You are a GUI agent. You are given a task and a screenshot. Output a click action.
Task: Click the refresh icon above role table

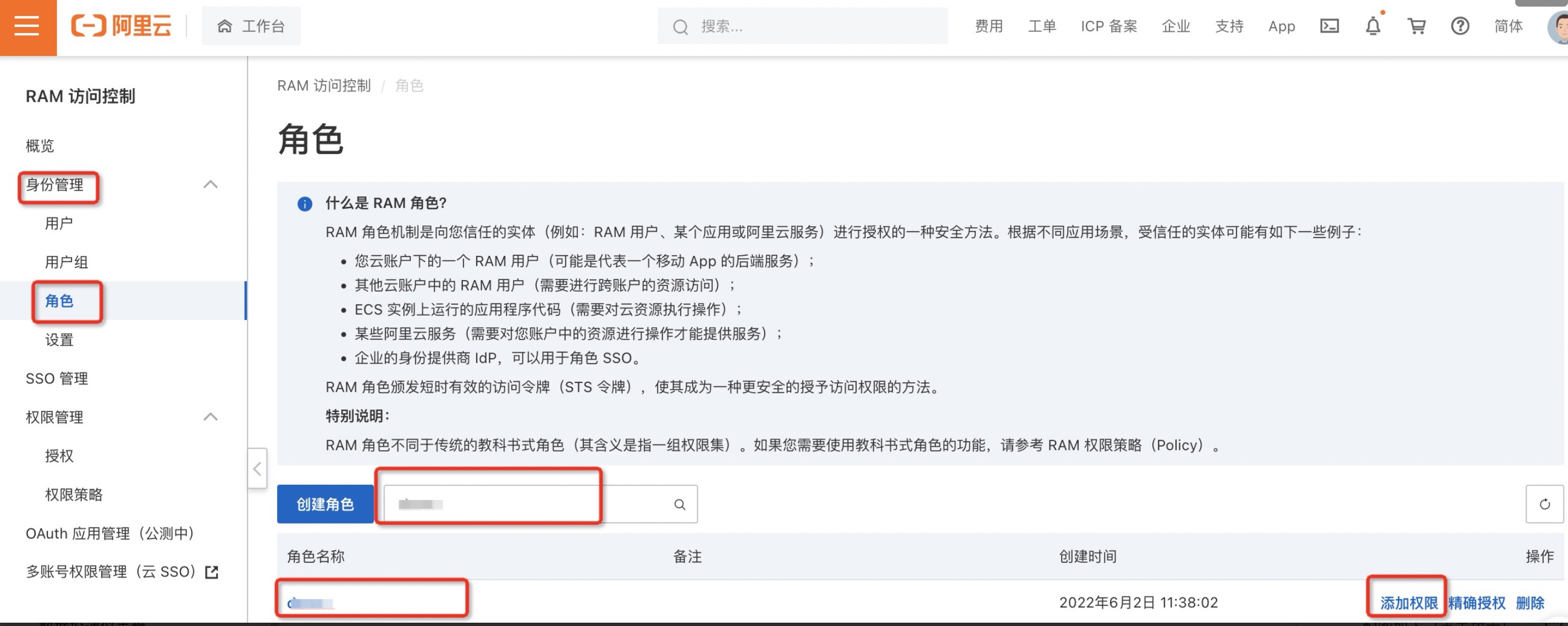(1544, 503)
